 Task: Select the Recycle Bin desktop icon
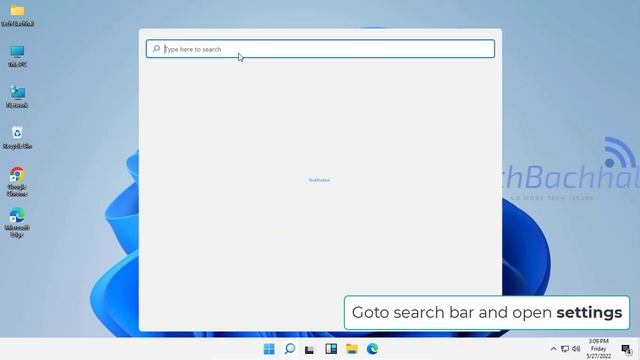pyautogui.click(x=18, y=138)
